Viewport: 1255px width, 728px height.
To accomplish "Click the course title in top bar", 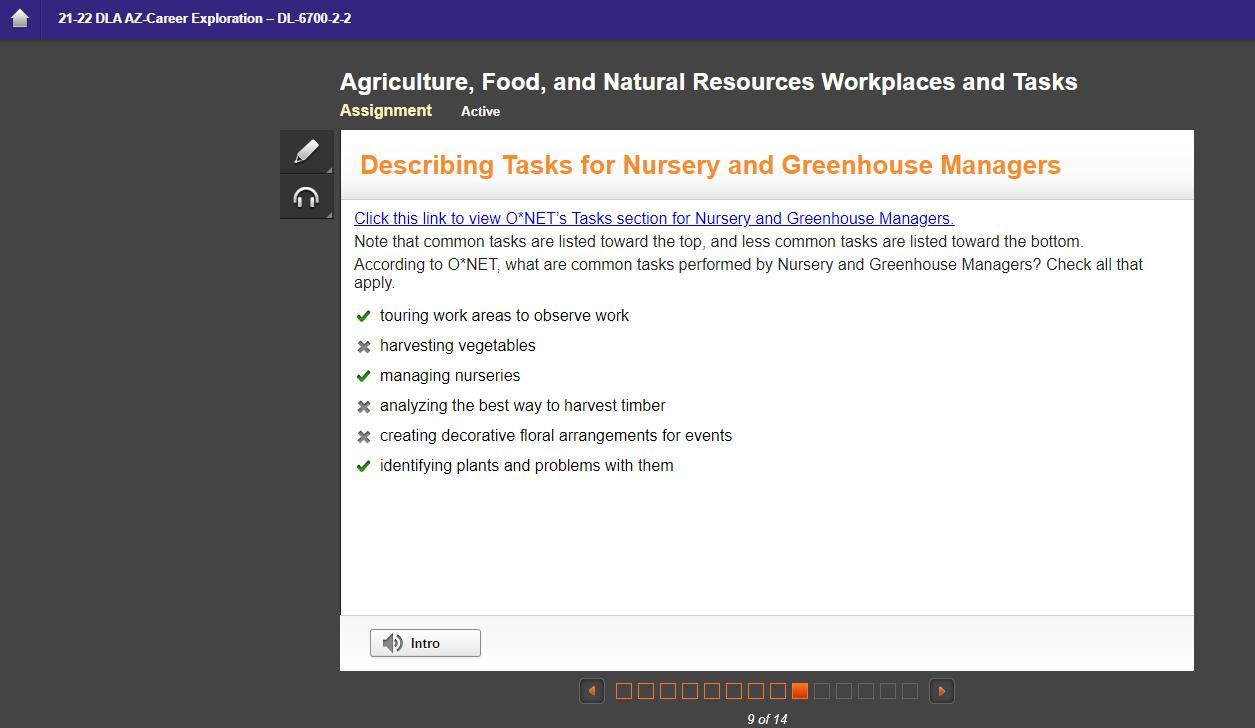I will (x=204, y=19).
